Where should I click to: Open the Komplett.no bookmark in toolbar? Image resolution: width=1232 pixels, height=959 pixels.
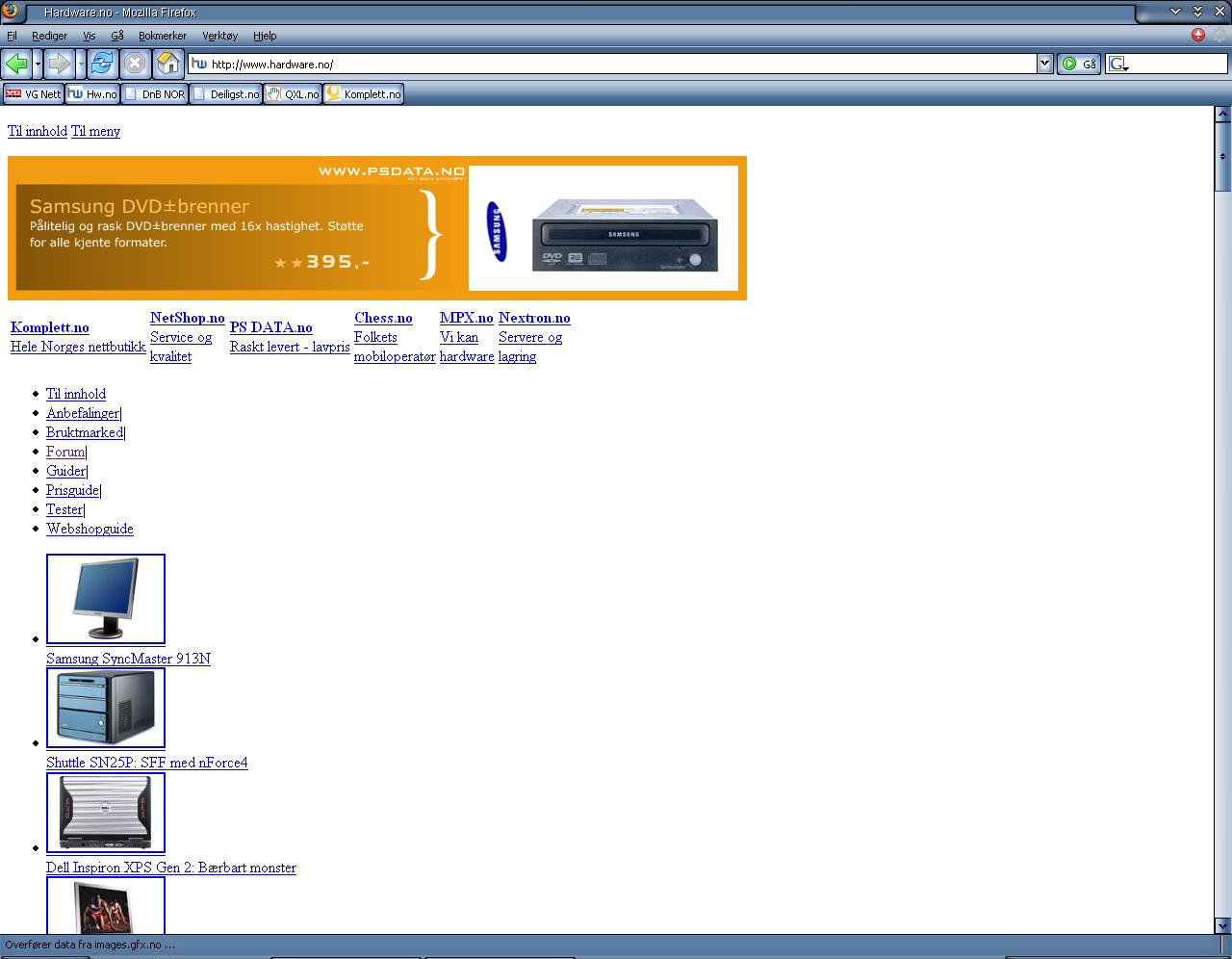click(x=363, y=94)
